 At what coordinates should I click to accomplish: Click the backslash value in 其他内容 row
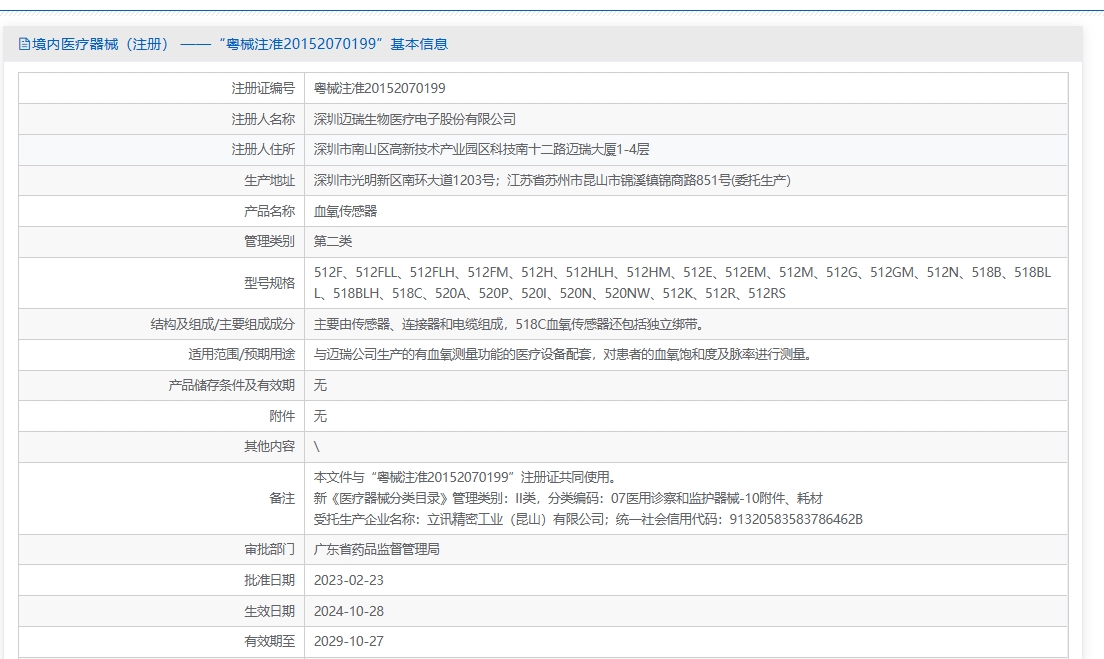tap(317, 446)
